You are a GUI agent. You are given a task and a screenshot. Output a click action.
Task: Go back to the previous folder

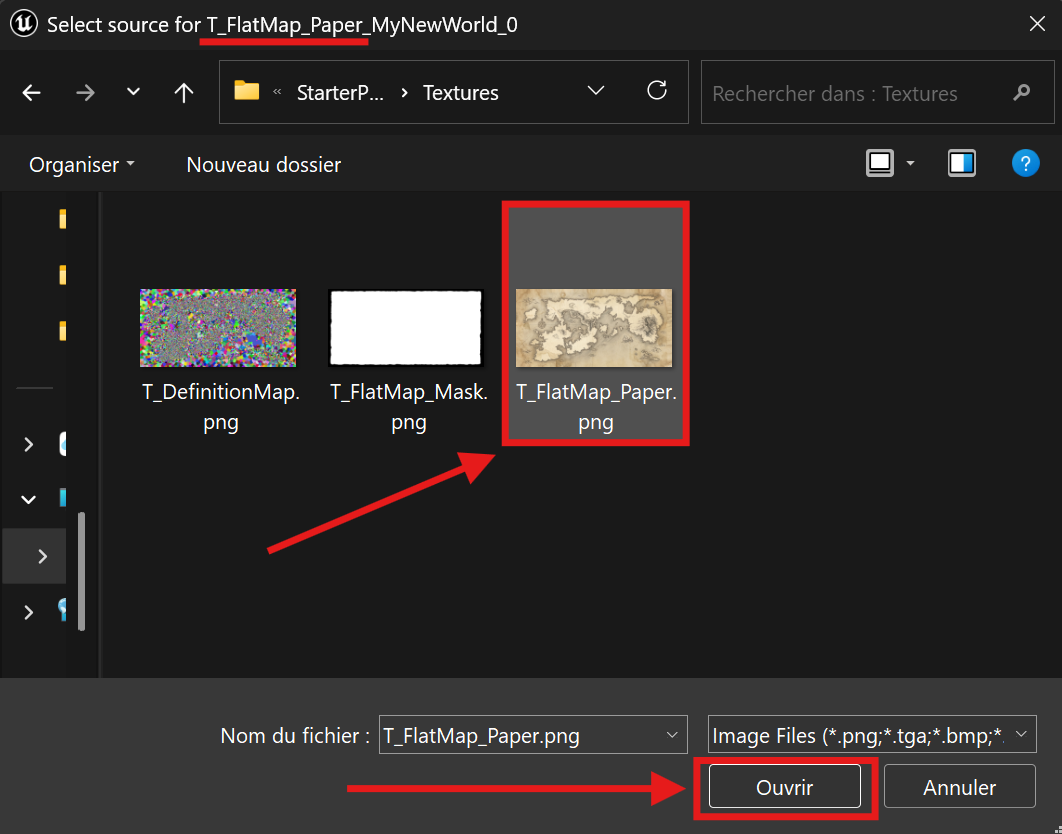click(32, 93)
